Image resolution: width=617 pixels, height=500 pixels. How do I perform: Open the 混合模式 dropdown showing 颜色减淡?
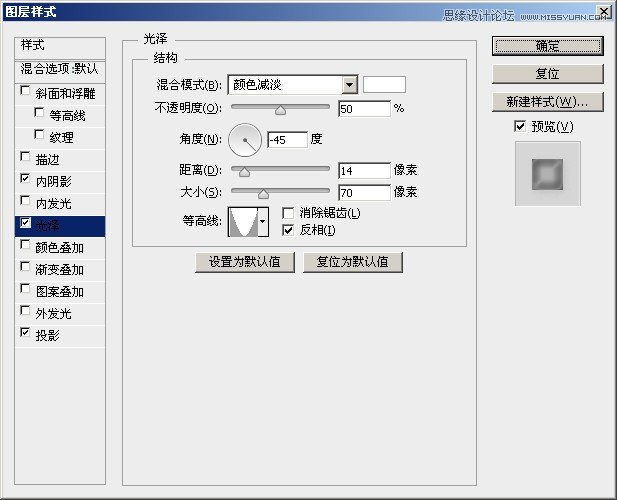(x=292, y=85)
